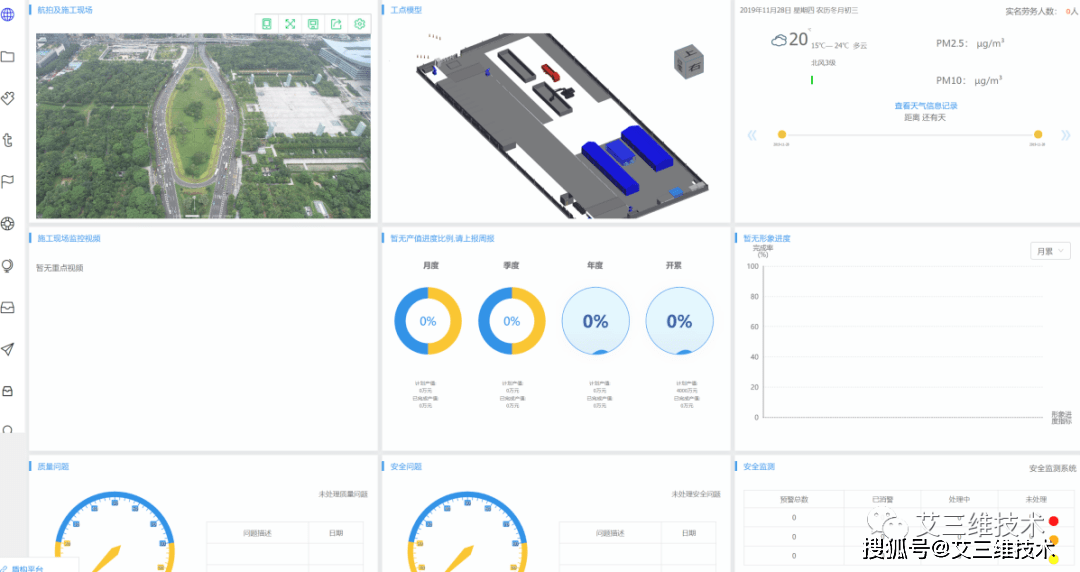Viewport: 1080px width, 572px height.
Task: Click the left double-chevron on the weather timeline
Action: (752, 135)
